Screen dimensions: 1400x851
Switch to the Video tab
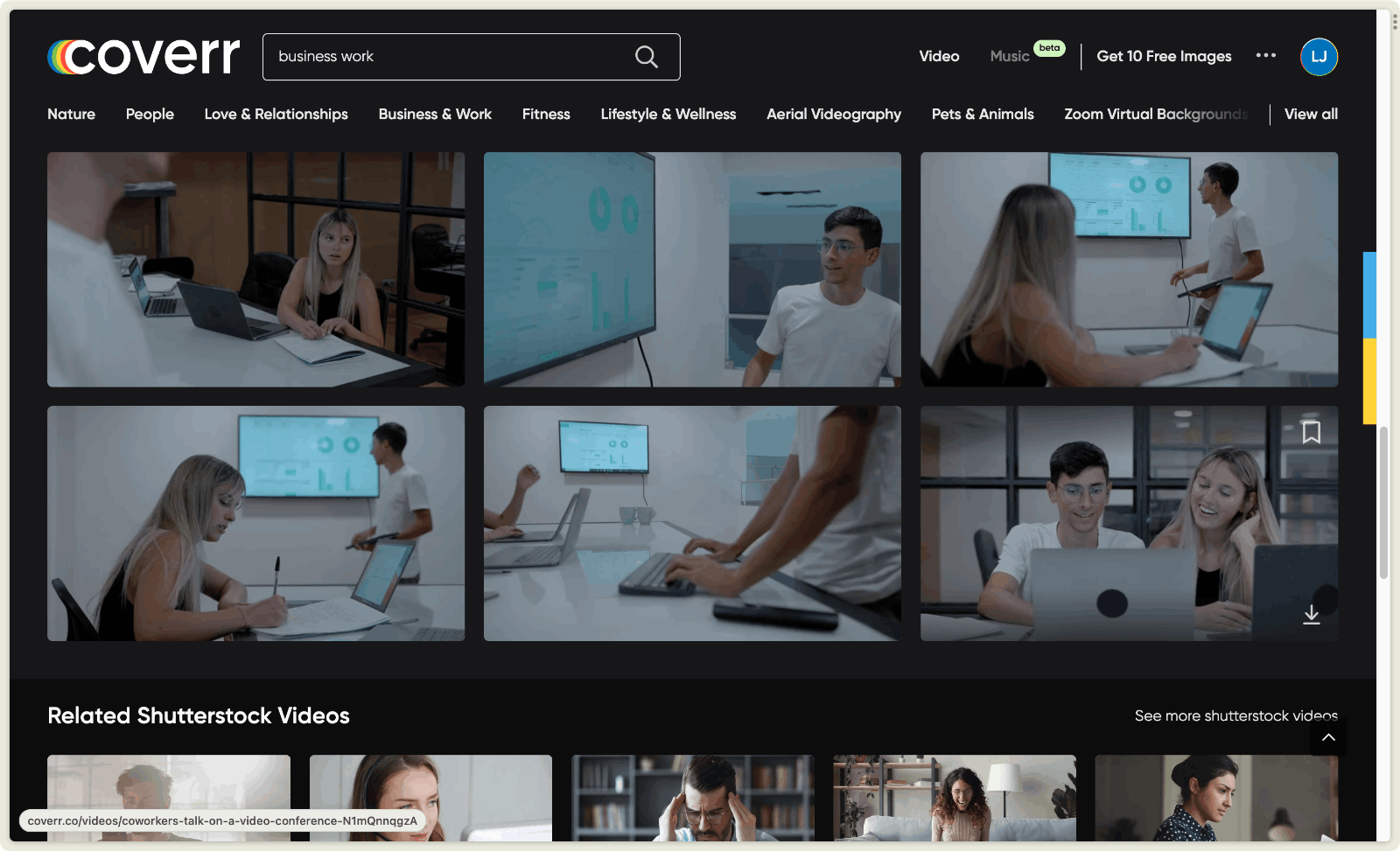[939, 56]
